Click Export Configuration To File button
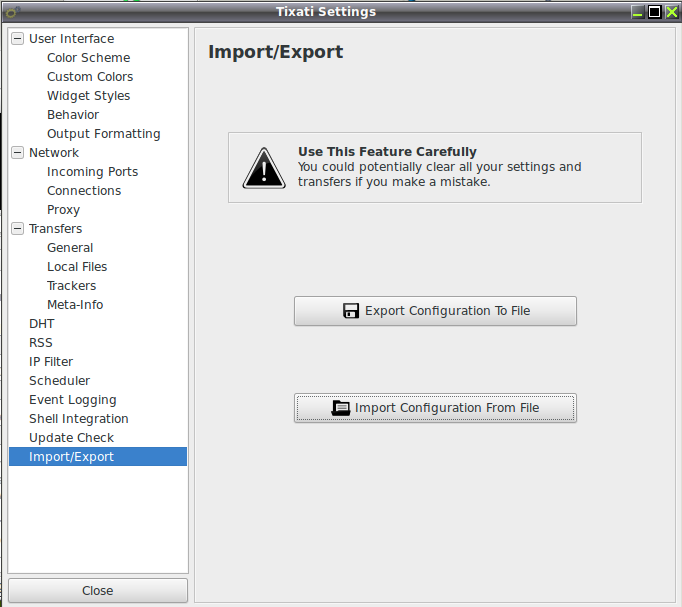Image resolution: width=682 pixels, height=607 pixels. point(435,311)
